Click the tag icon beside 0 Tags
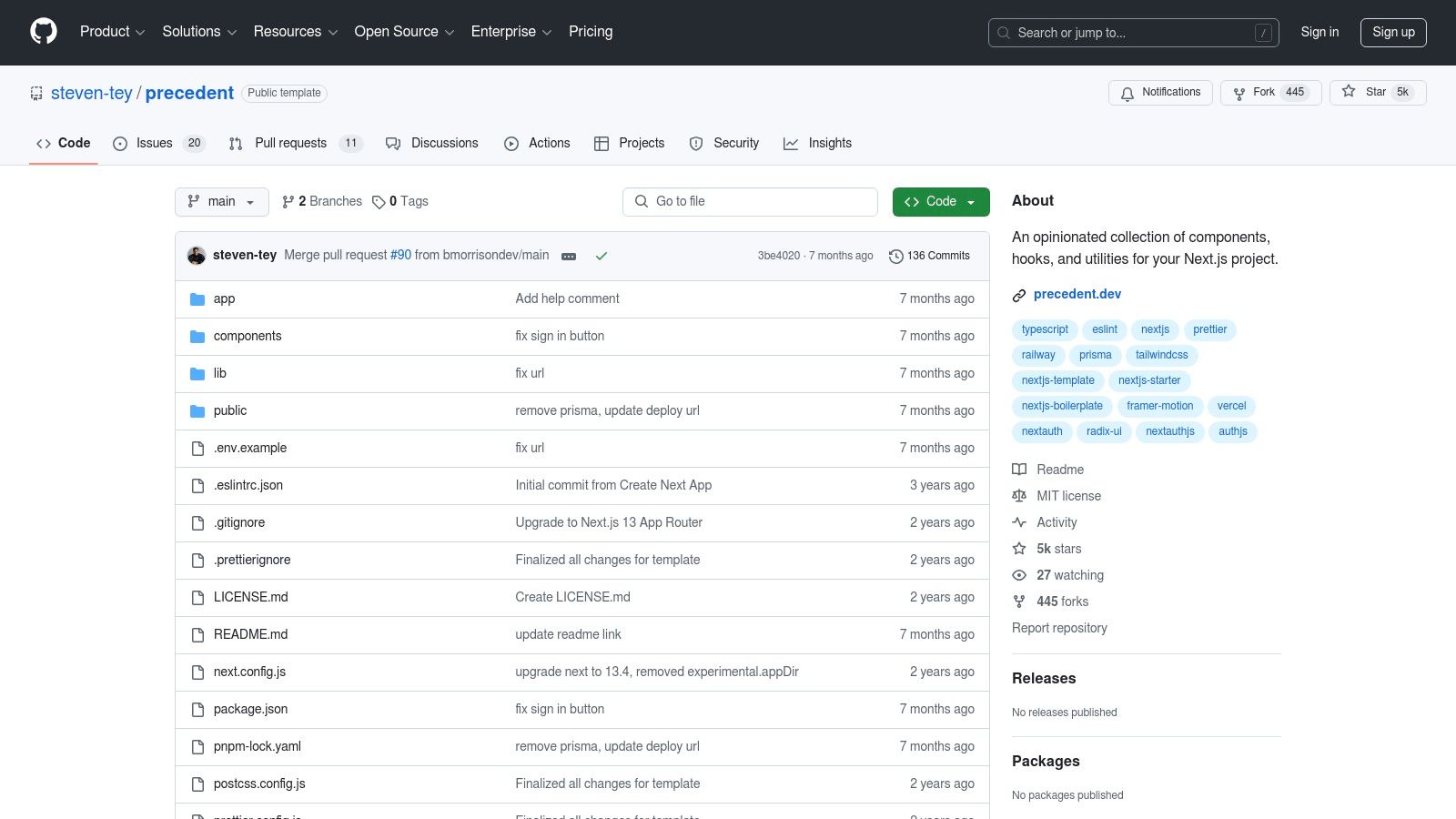The width and height of the screenshot is (1456, 819). pos(379,202)
